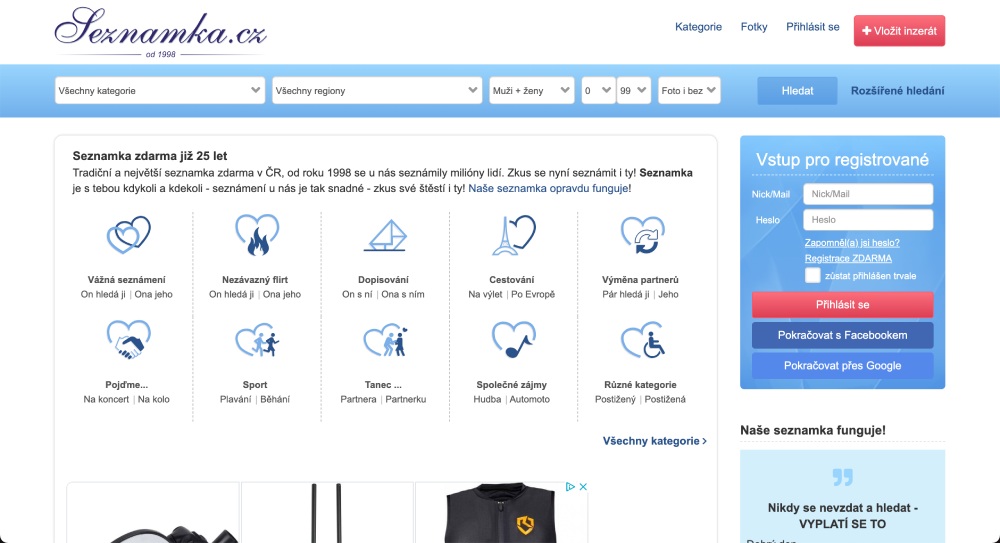Select Postižený under Různé kategorie

coord(615,399)
